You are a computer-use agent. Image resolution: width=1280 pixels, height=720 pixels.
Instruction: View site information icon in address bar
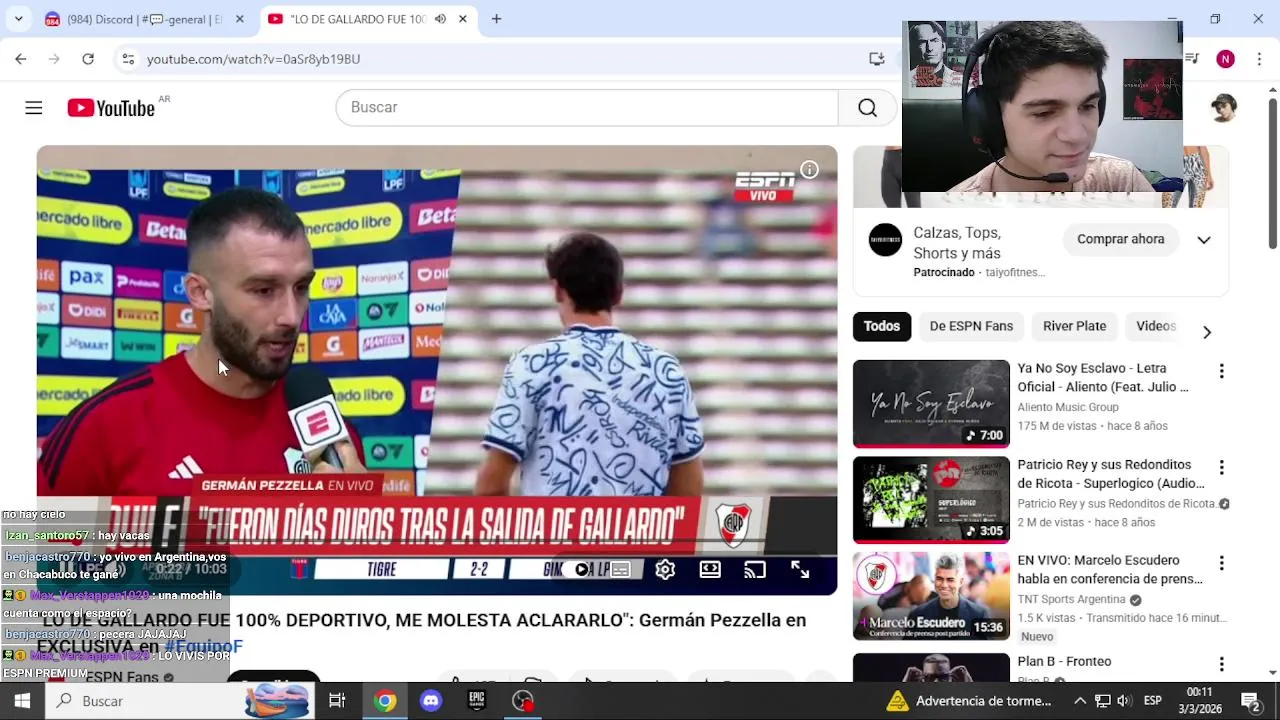[x=128, y=59]
